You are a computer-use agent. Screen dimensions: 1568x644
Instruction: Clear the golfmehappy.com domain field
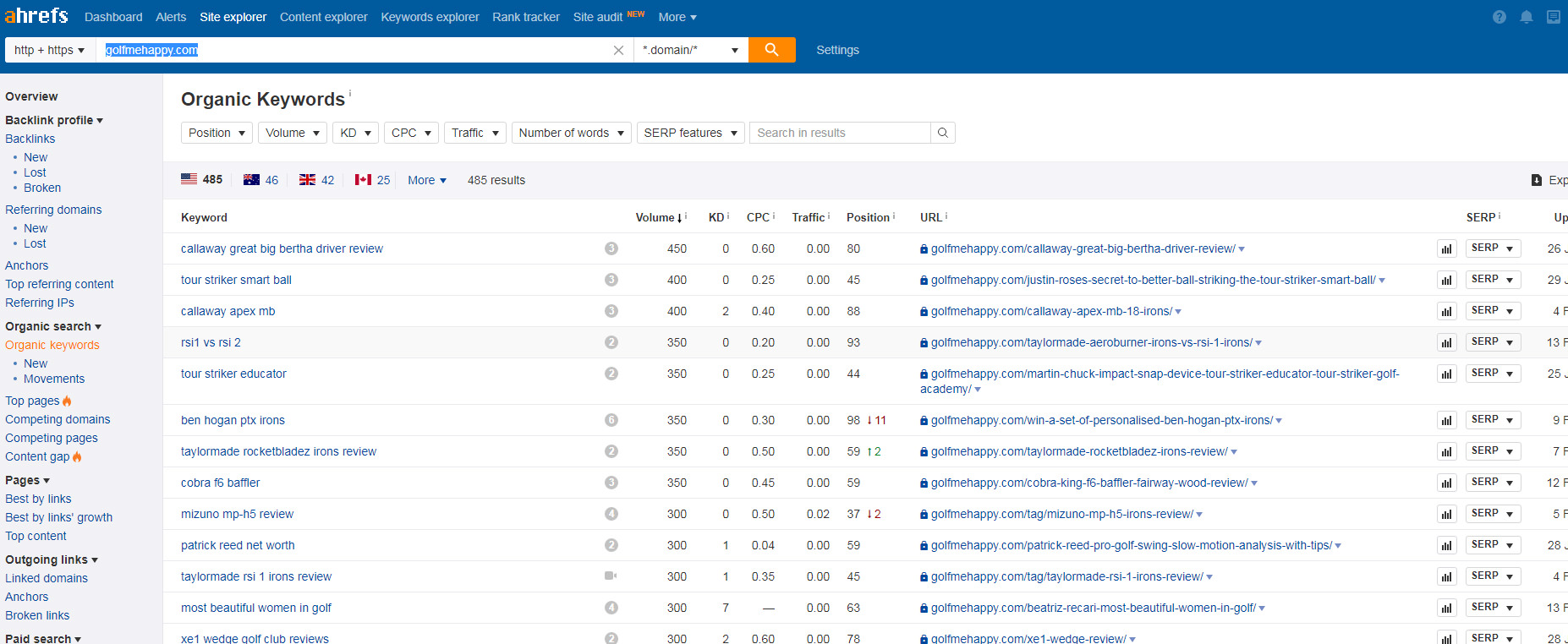tap(618, 51)
